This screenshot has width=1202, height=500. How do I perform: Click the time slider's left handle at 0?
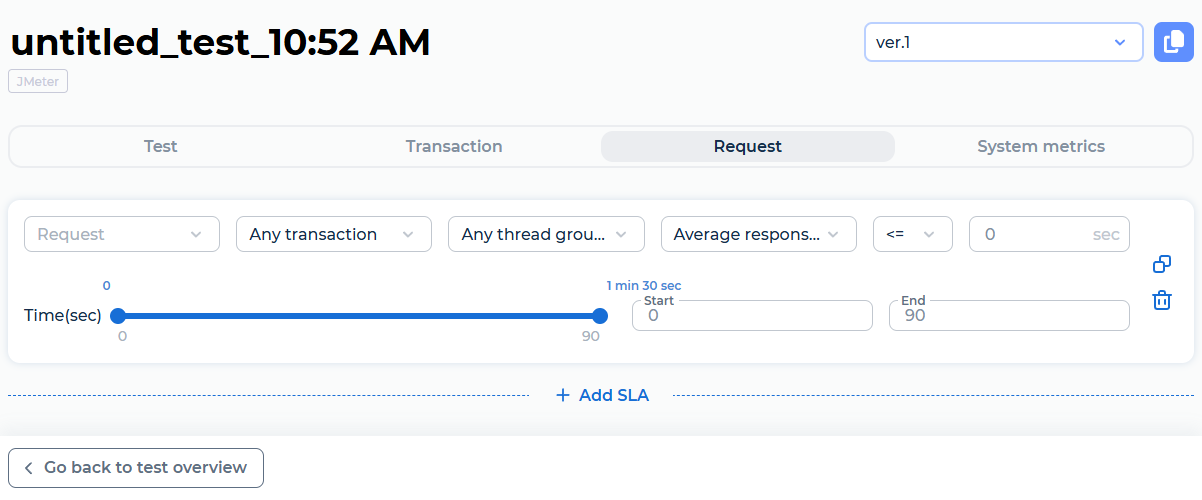click(x=117, y=316)
